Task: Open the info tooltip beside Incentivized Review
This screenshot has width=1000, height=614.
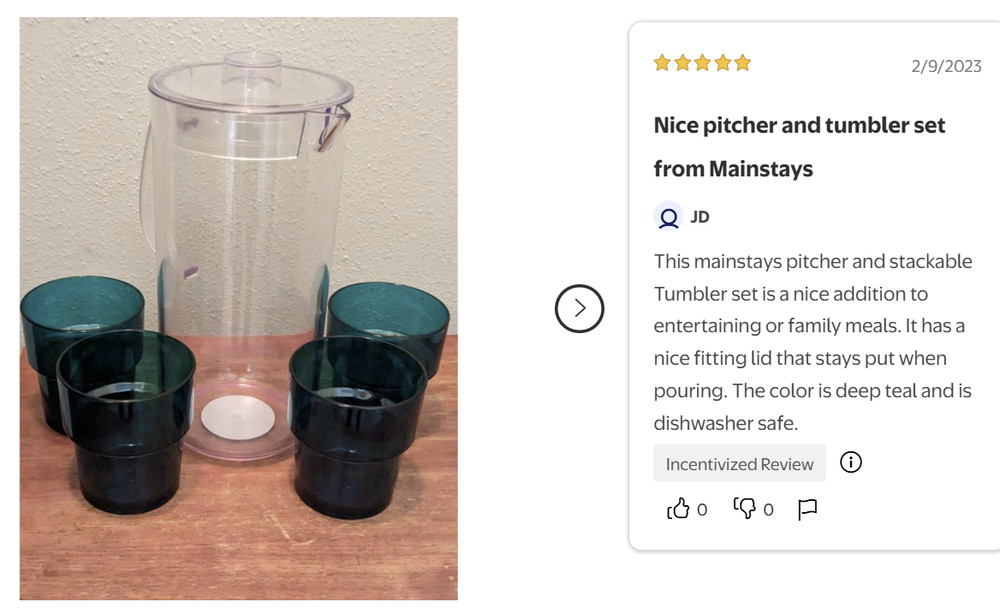Action: 850,462
